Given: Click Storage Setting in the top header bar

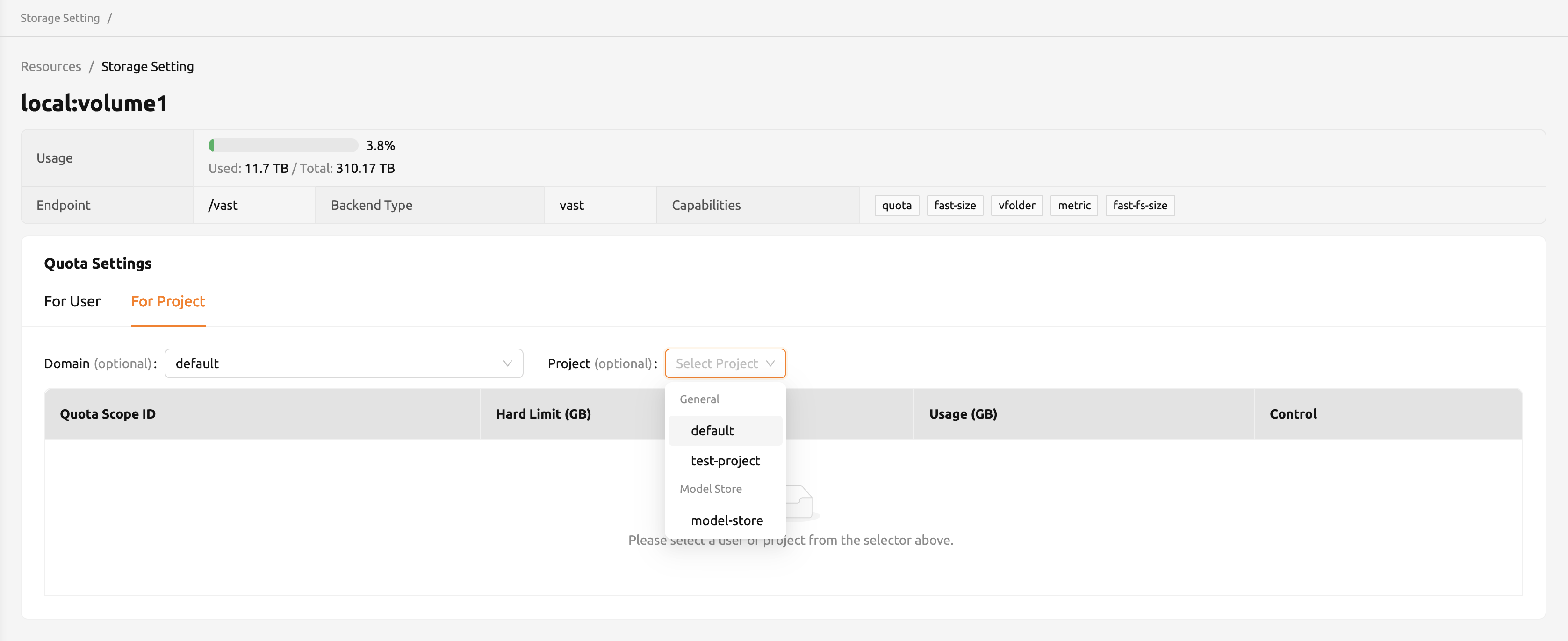Looking at the screenshot, I should [x=60, y=18].
